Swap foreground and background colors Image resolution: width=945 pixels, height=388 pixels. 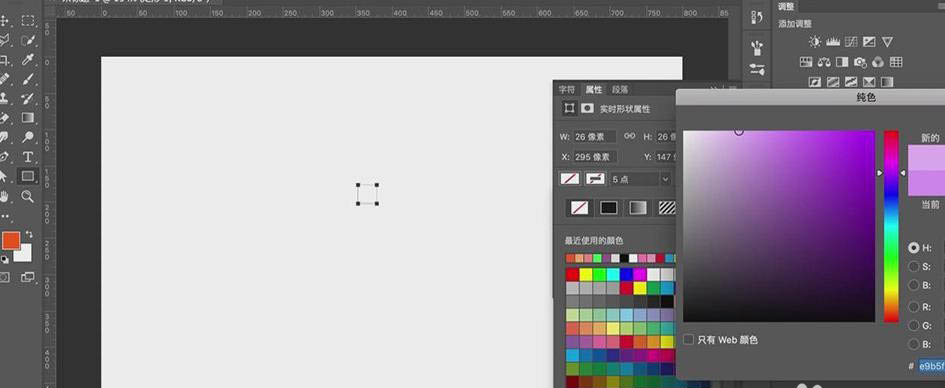[x=29, y=234]
